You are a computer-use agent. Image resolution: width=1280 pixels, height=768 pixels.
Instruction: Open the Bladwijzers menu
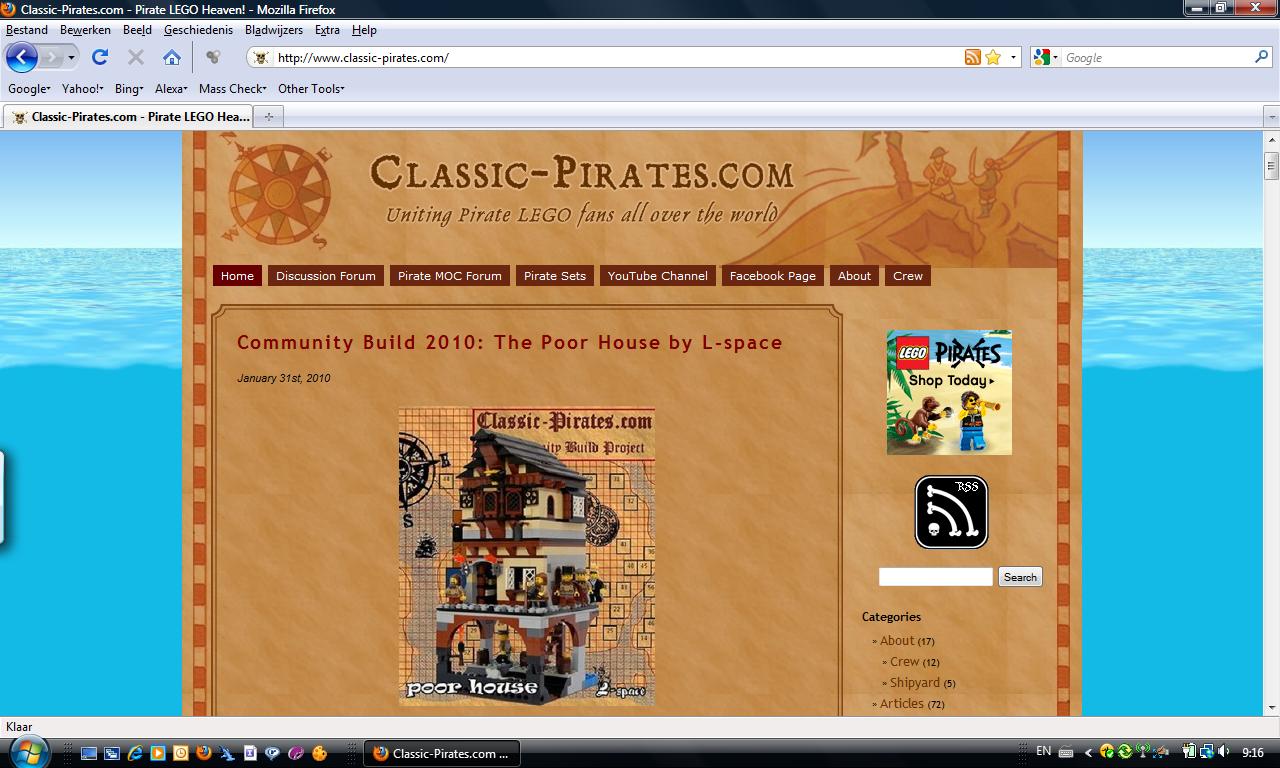273,30
